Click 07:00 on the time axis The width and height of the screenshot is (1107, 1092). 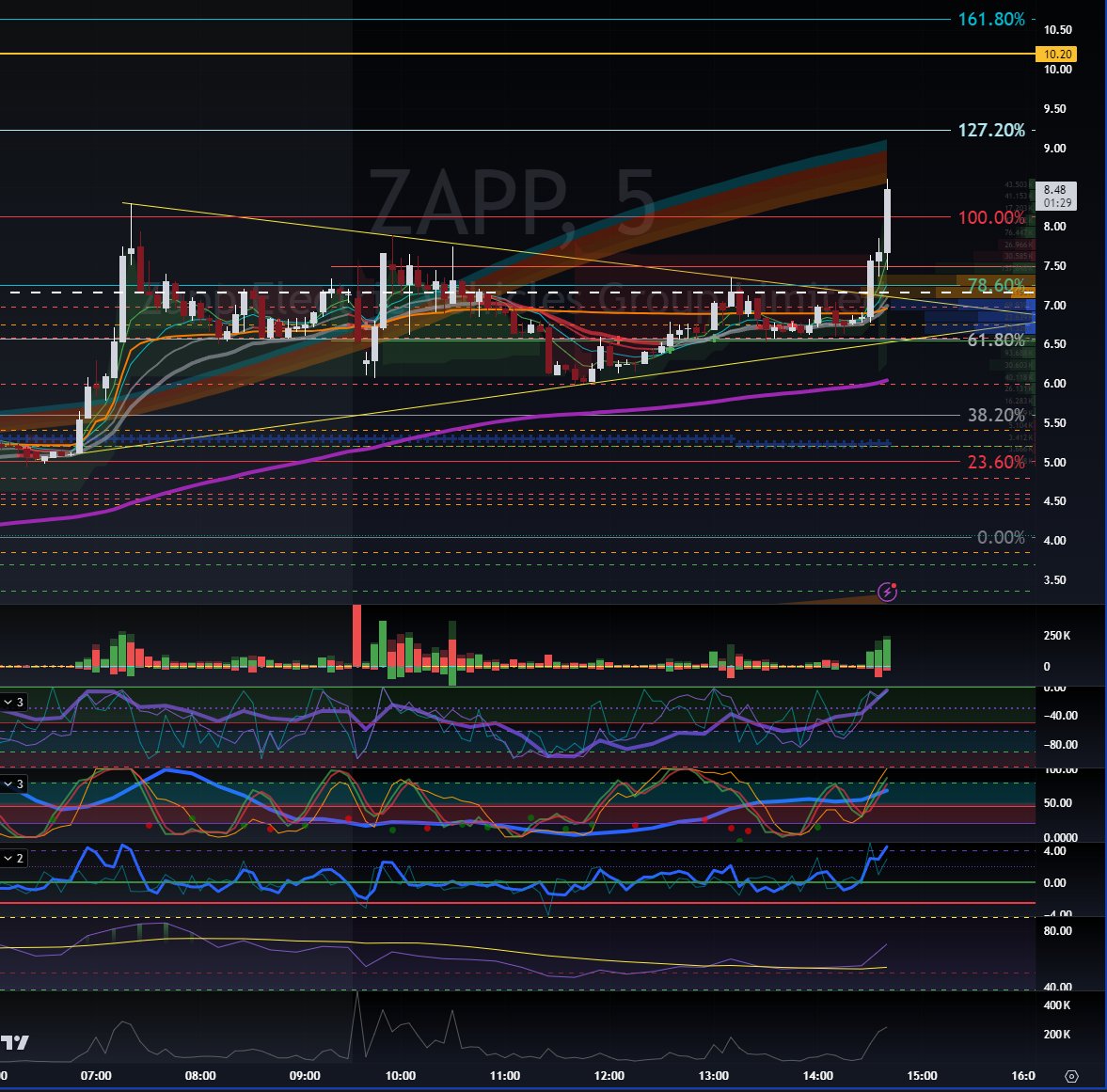[96, 1076]
